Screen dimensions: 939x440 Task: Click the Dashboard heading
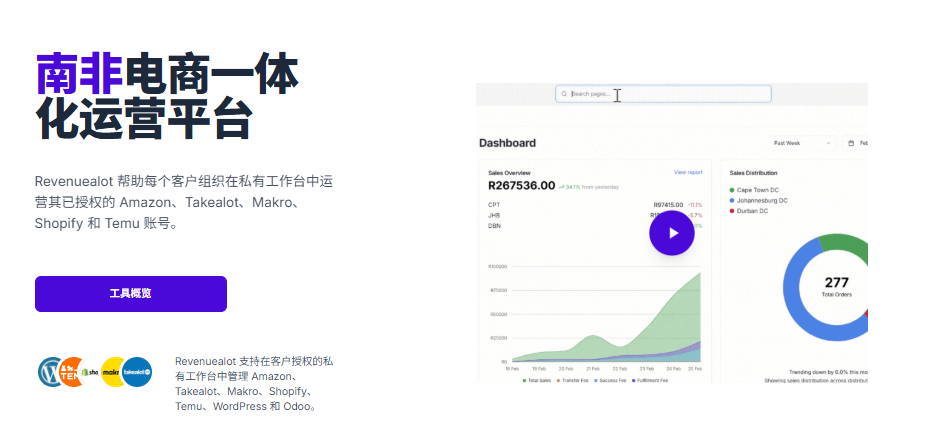[x=507, y=143]
